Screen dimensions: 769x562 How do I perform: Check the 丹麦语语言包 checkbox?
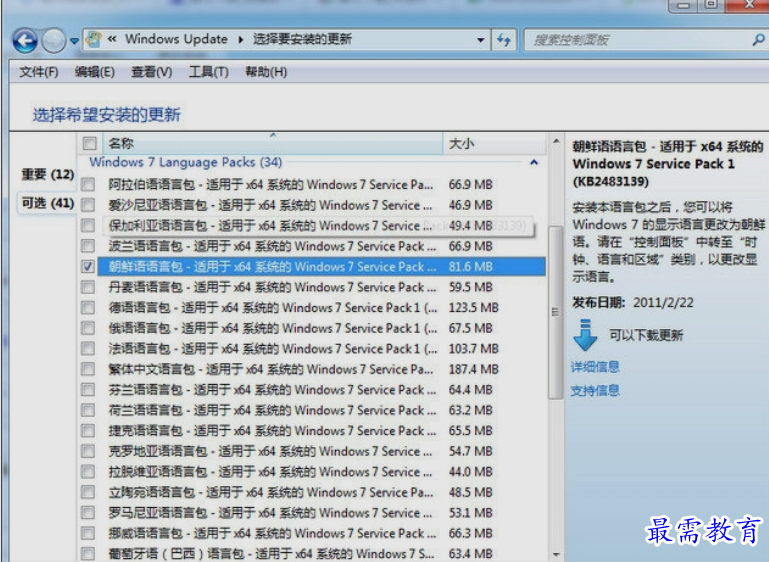click(88, 287)
